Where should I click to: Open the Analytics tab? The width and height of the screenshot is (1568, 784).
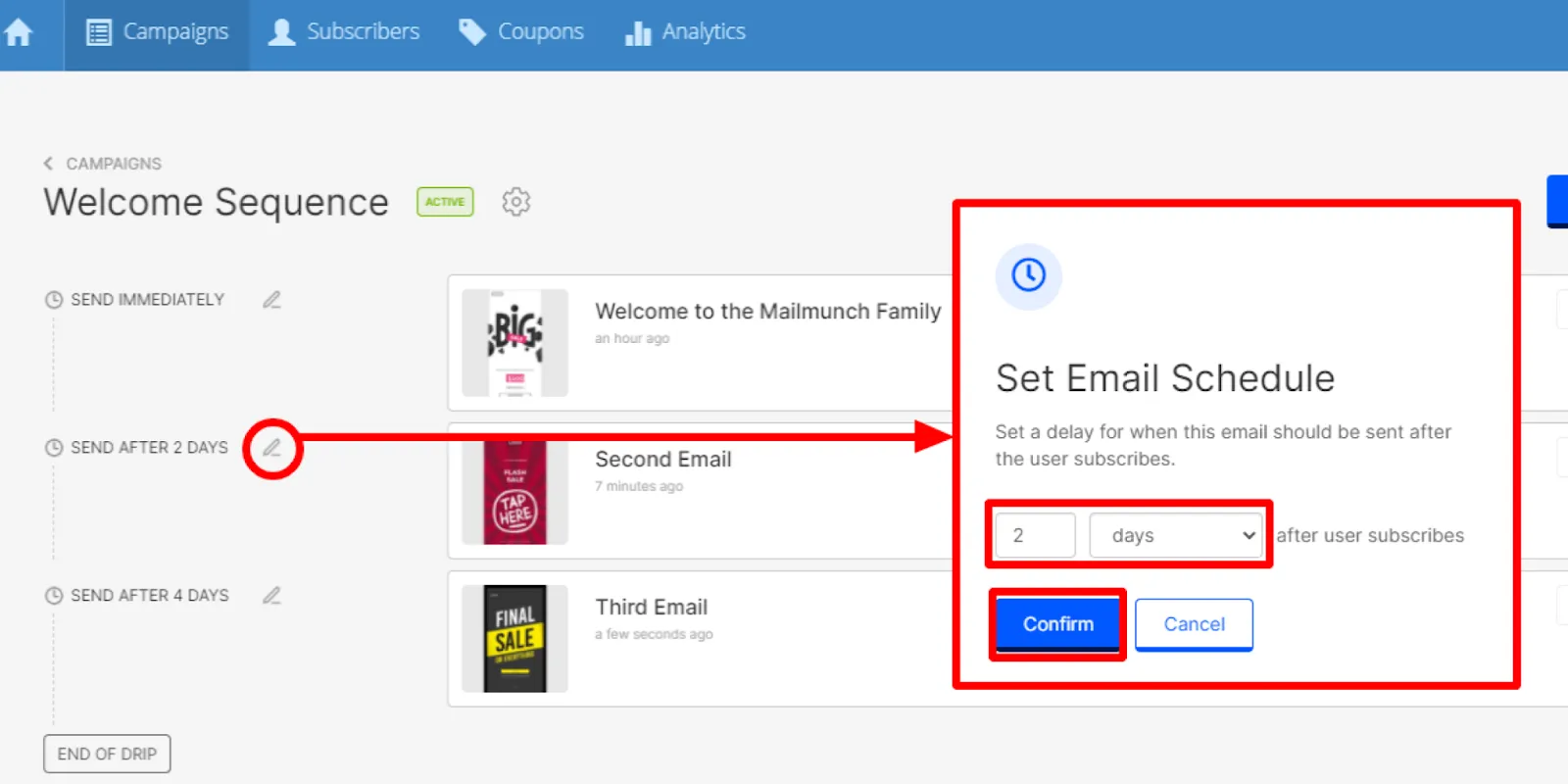(685, 32)
